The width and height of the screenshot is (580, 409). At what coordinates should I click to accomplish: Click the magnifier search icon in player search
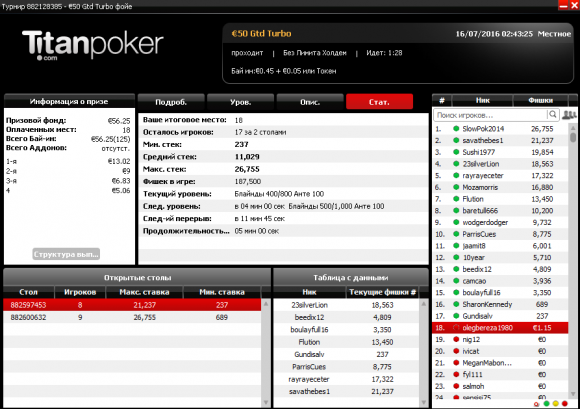tap(553, 115)
